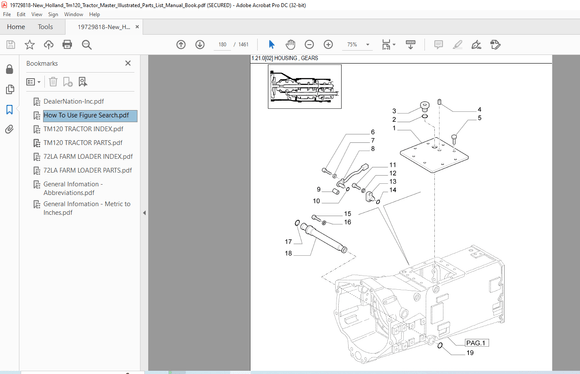Go to previous page arrow
The height and width of the screenshot is (374, 580).
pos(181,45)
